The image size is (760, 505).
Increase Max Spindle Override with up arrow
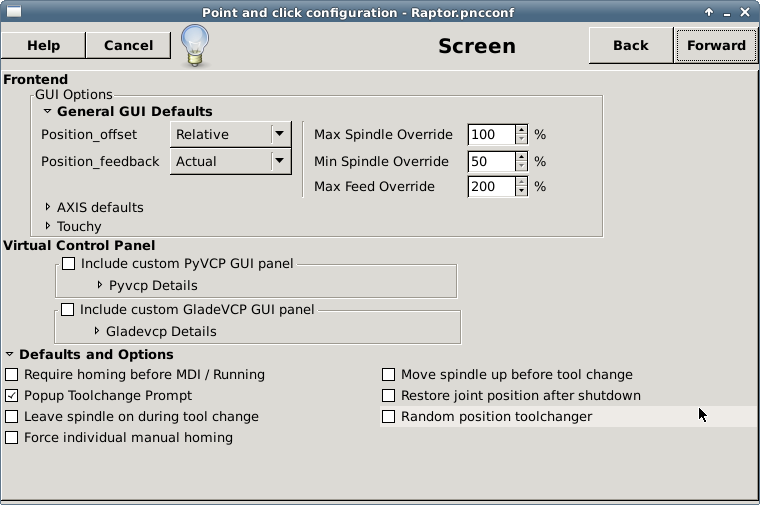[522, 130]
